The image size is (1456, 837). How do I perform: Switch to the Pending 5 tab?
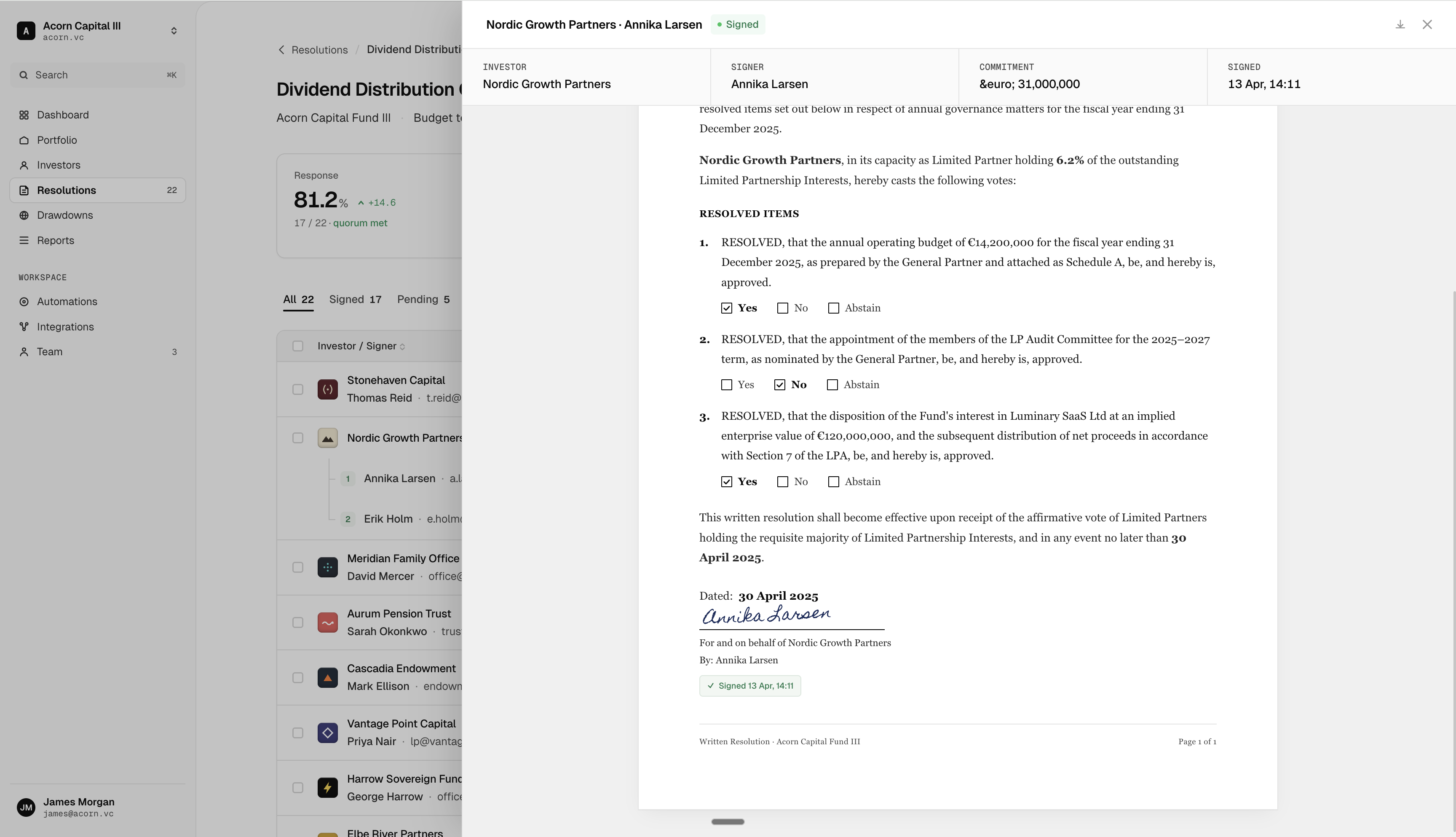click(423, 300)
